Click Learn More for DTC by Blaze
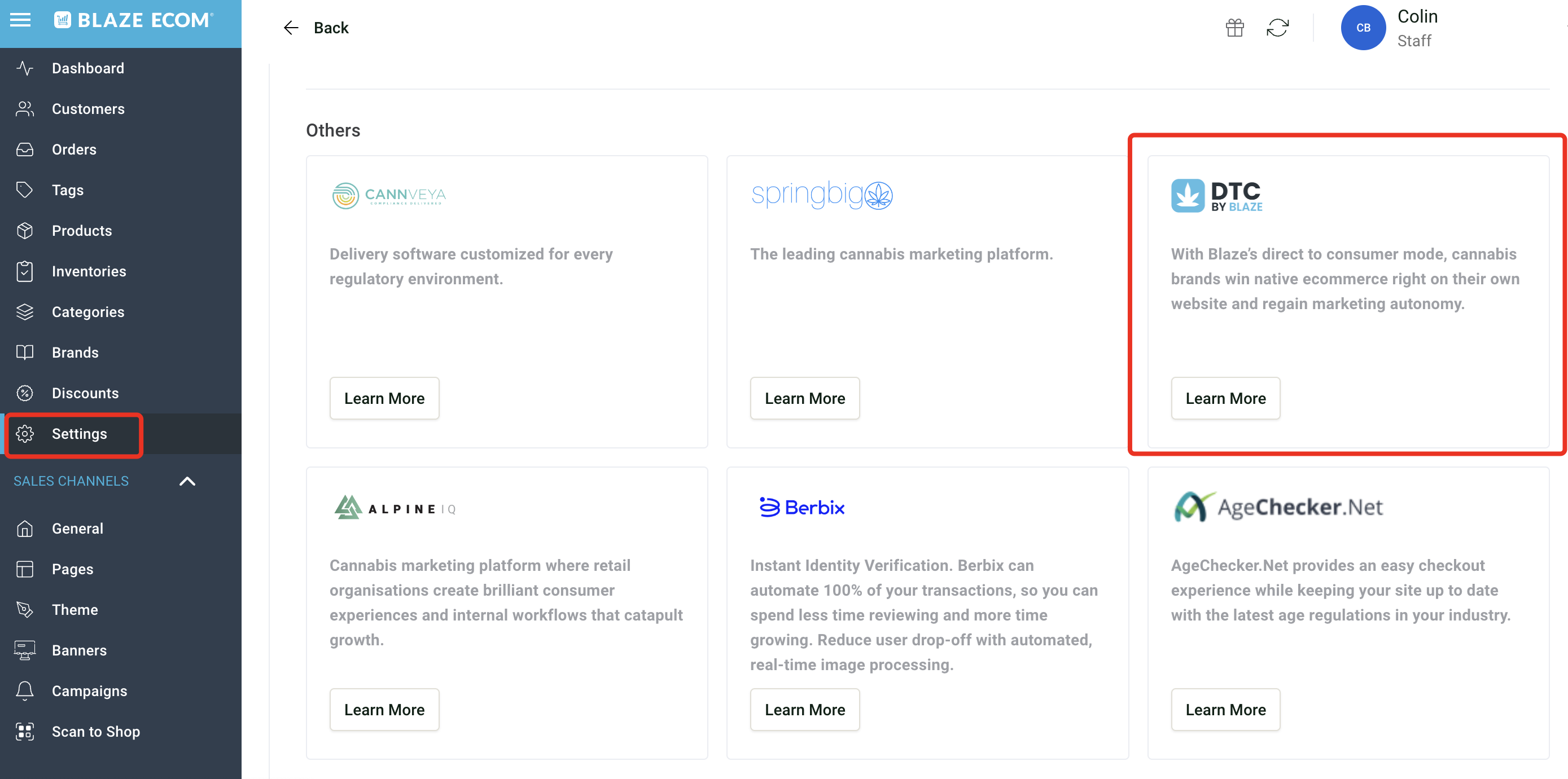 coord(1225,398)
